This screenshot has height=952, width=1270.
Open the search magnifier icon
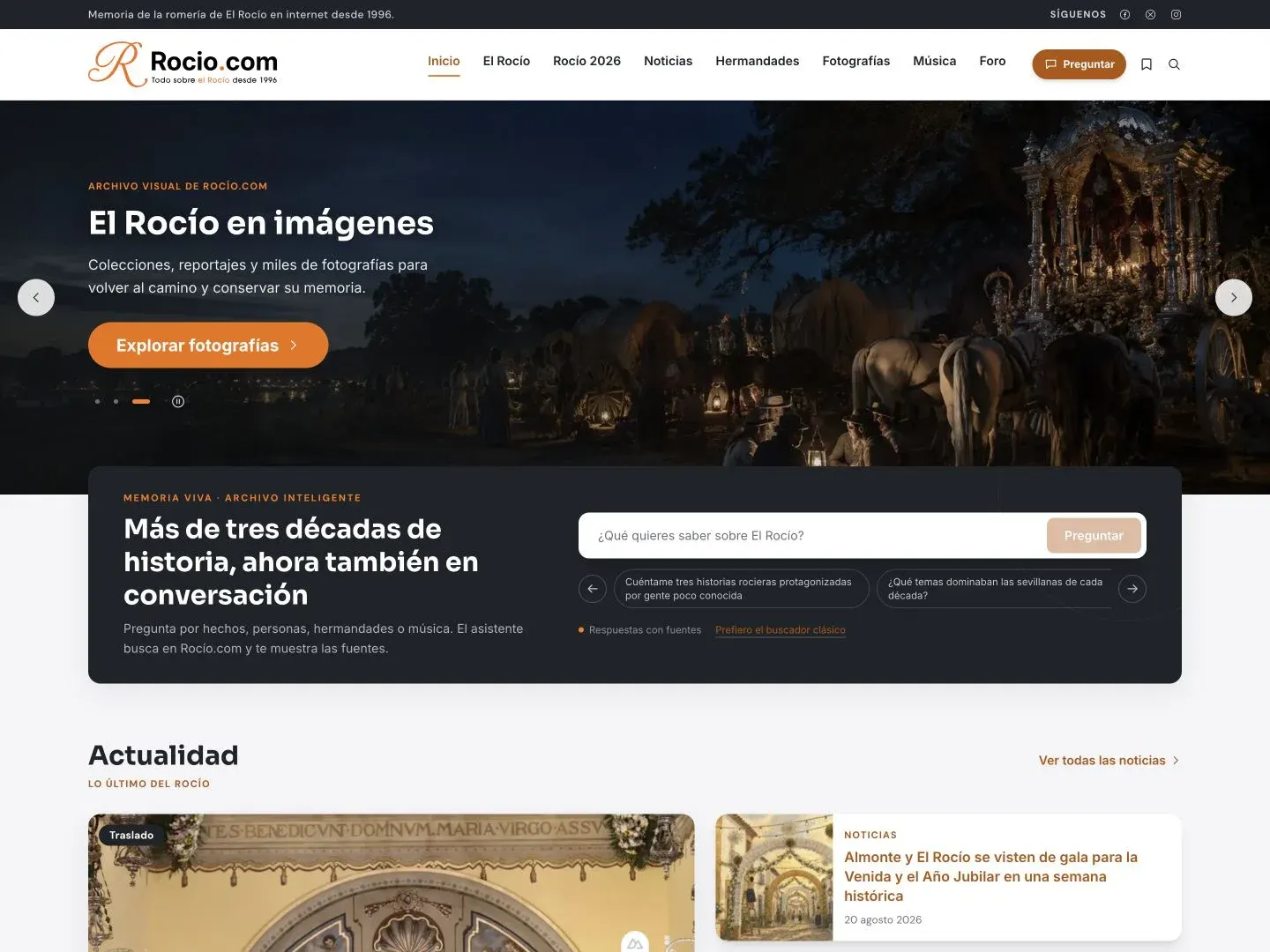1174,64
